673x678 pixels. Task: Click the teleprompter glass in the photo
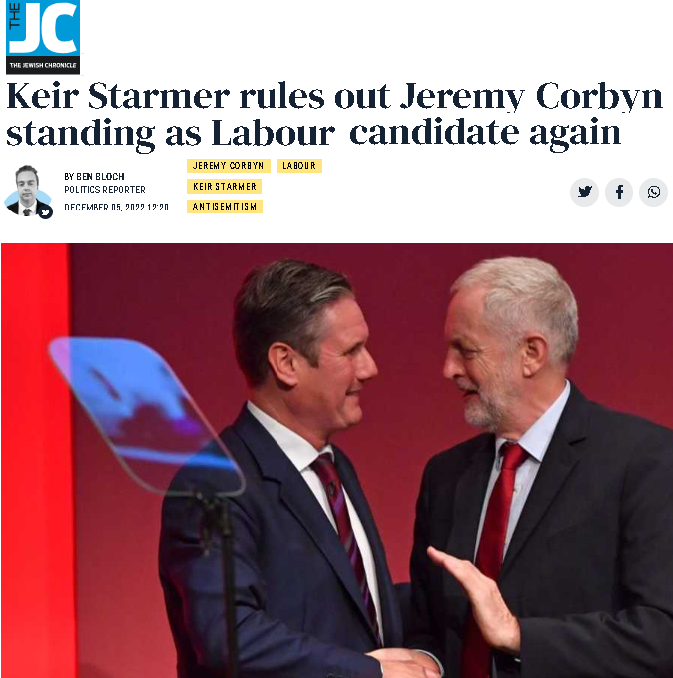[x=146, y=416]
